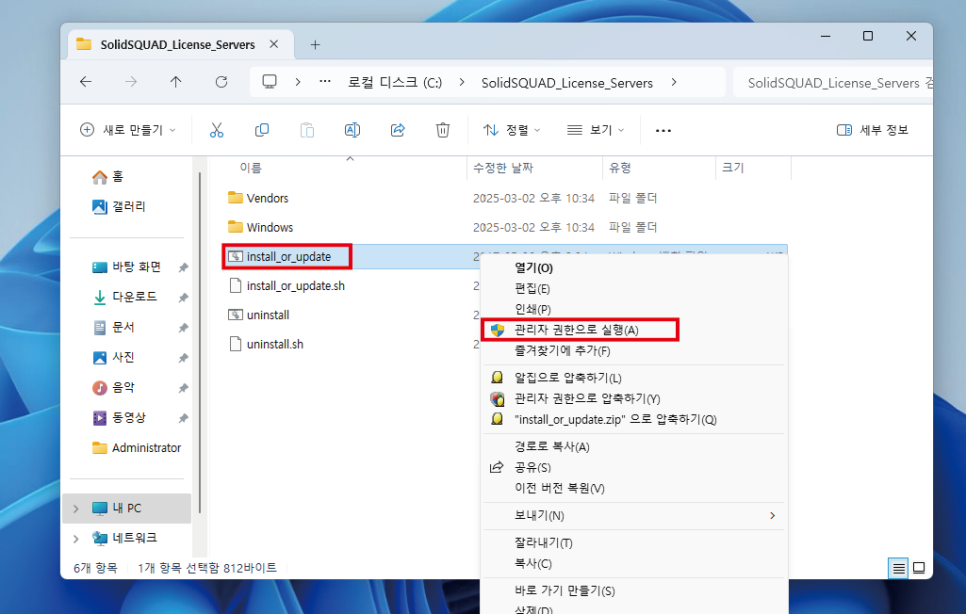This screenshot has height=614, width=966.
Task: Expand the 내 PC tree node
Action: click(76, 509)
